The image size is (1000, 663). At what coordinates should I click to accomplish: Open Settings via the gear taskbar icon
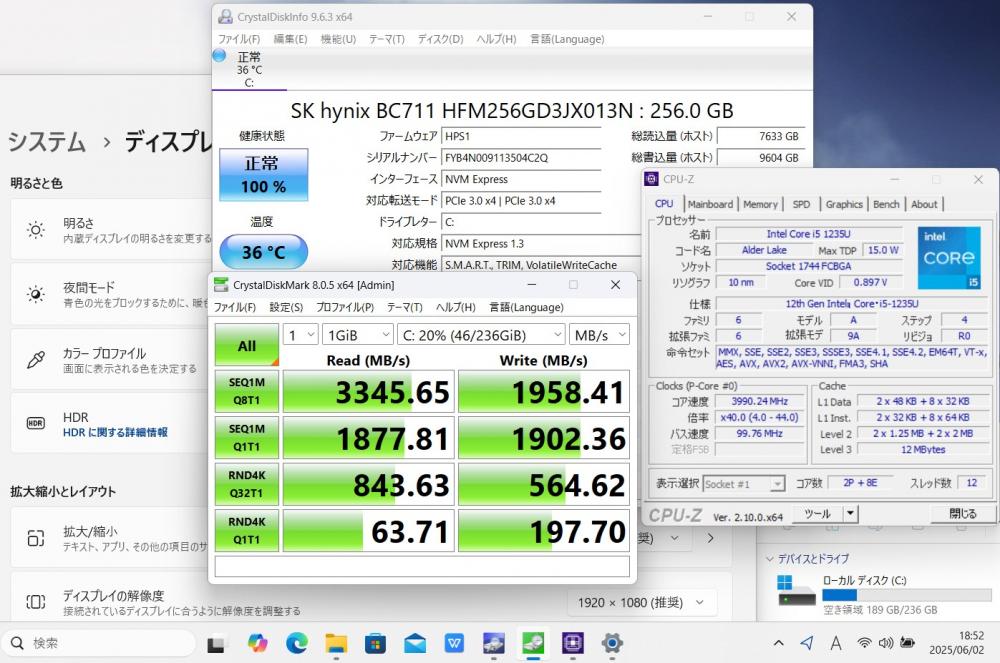612,644
